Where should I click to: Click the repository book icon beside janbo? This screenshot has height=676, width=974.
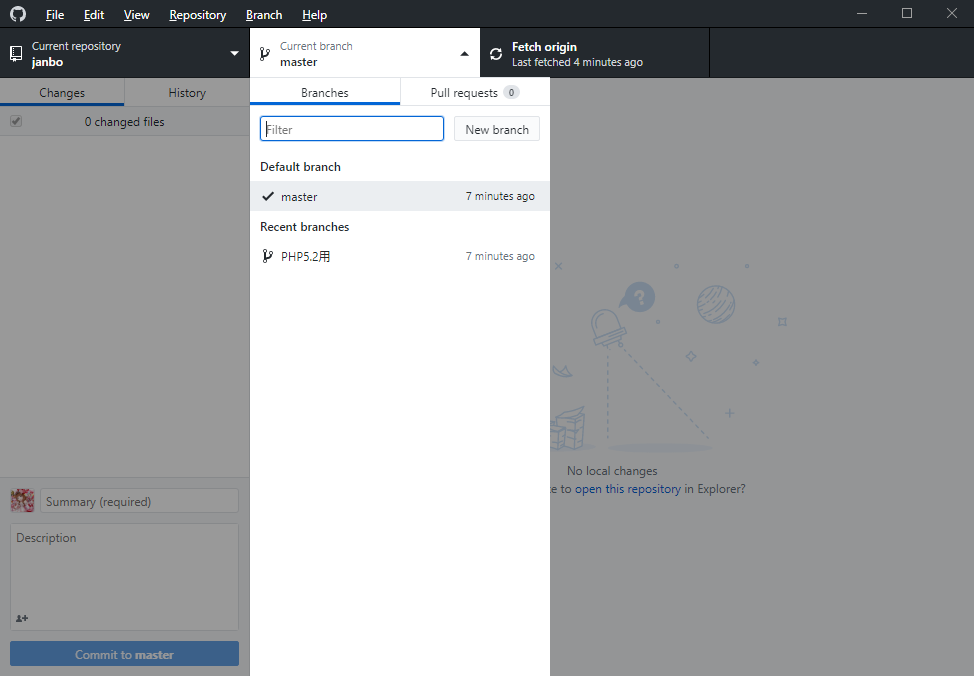click(x=16, y=53)
